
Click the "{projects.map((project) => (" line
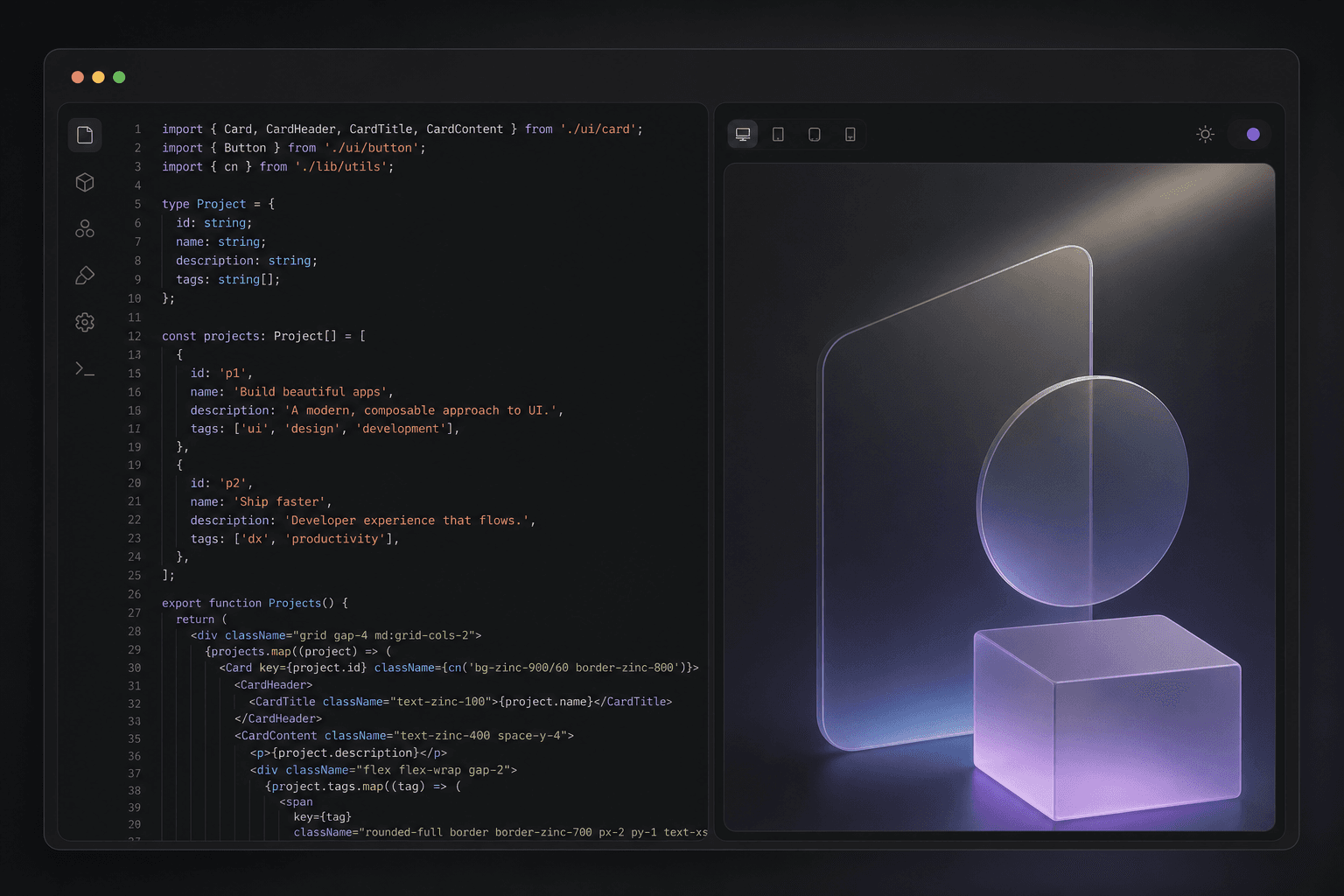tap(298, 651)
